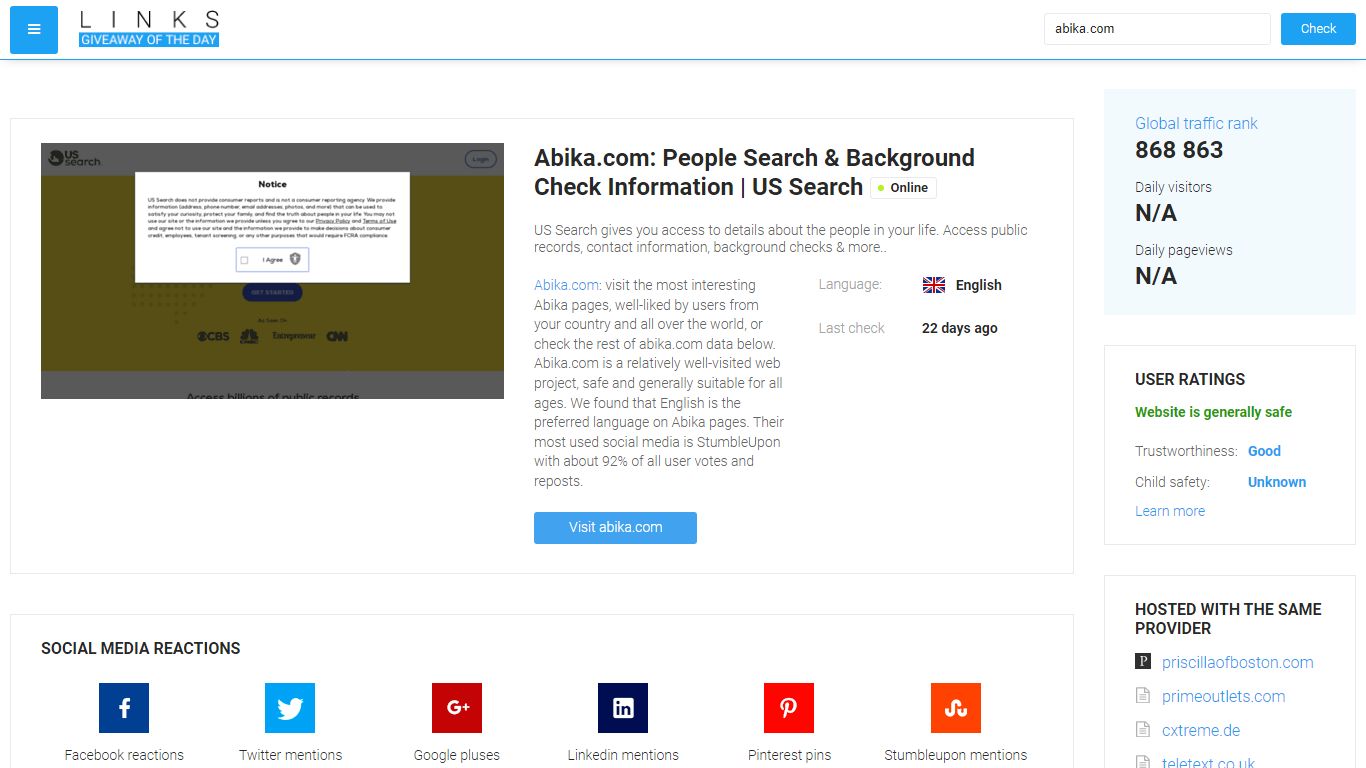Click the Online status badge
This screenshot has width=1366, height=768.
pyautogui.click(x=903, y=188)
